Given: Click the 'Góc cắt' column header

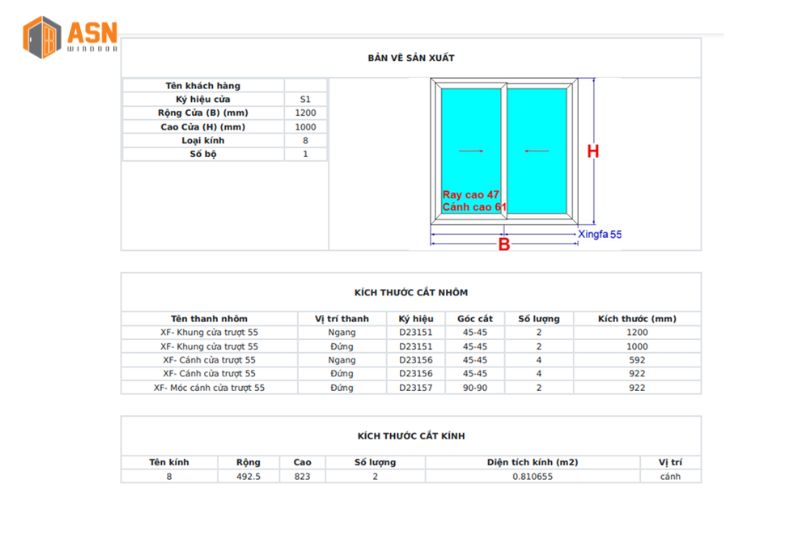Looking at the screenshot, I should 475,319.
